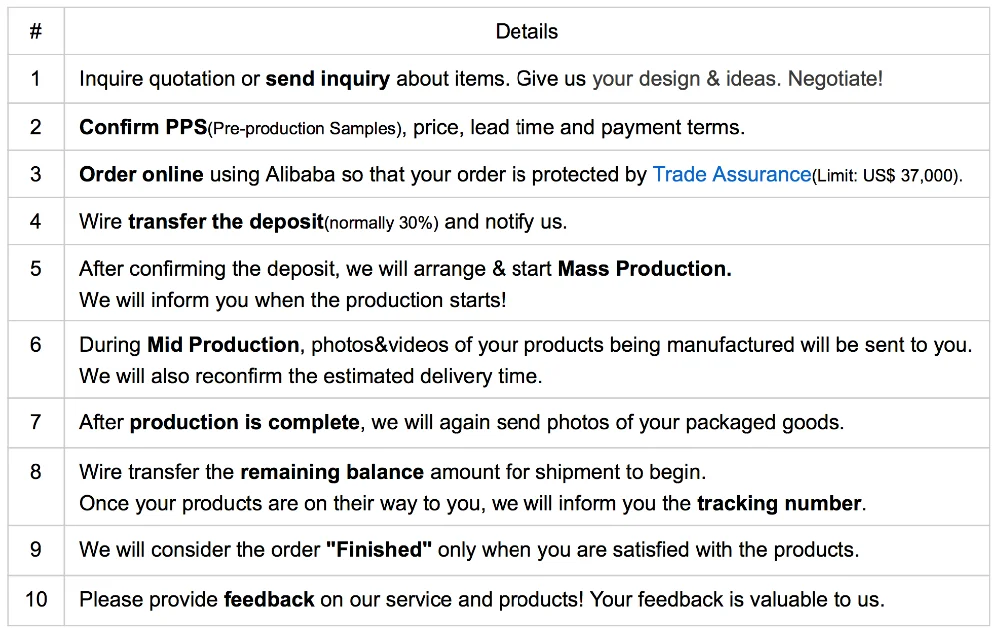Click the Trade Assurance link
The image size is (1000, 634).
pos(731,174)
